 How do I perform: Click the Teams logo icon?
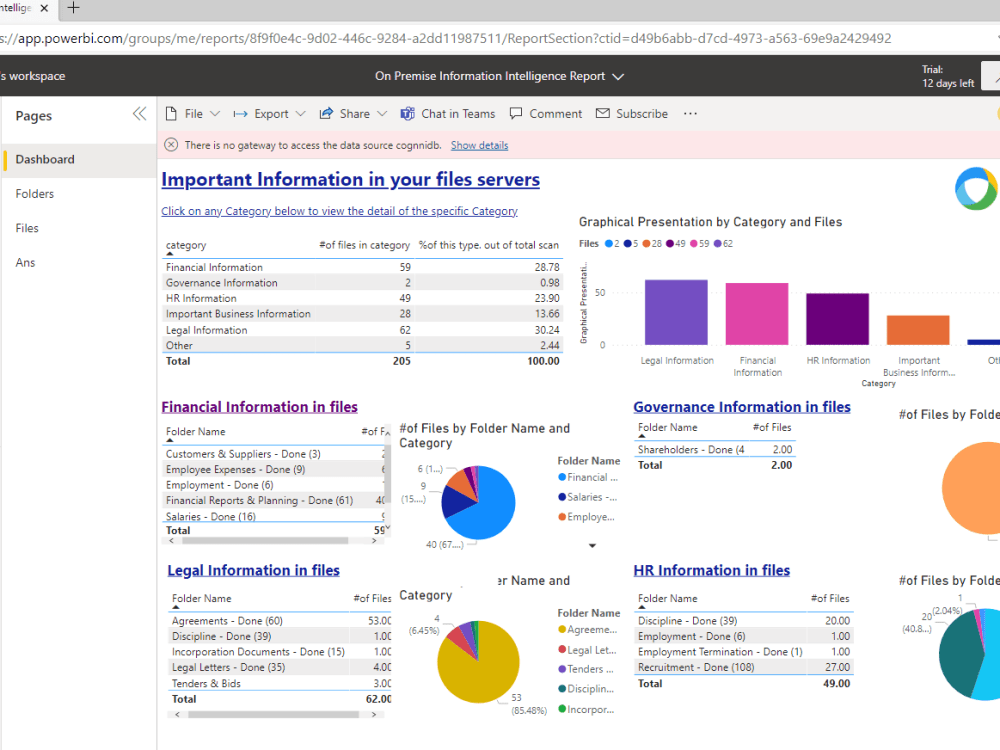tap(408, 114)
